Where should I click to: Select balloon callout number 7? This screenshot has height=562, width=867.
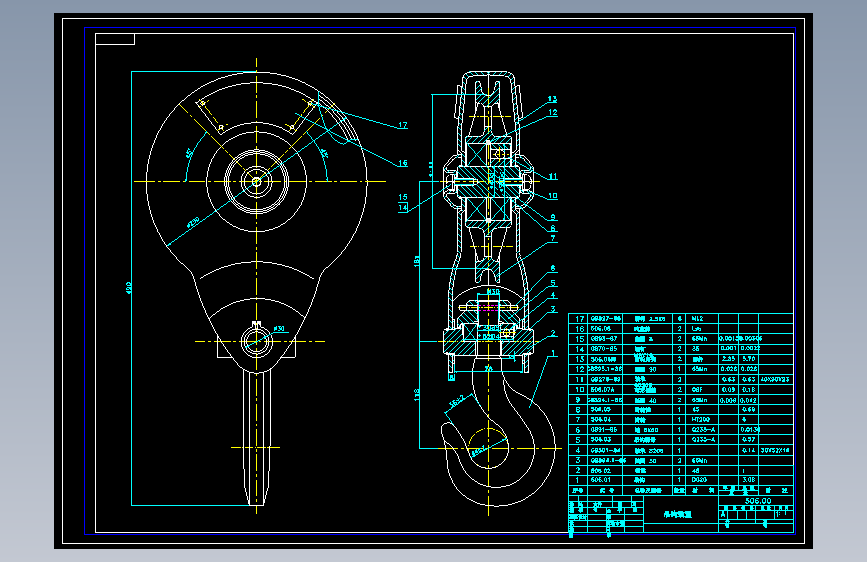coord(553,238)
